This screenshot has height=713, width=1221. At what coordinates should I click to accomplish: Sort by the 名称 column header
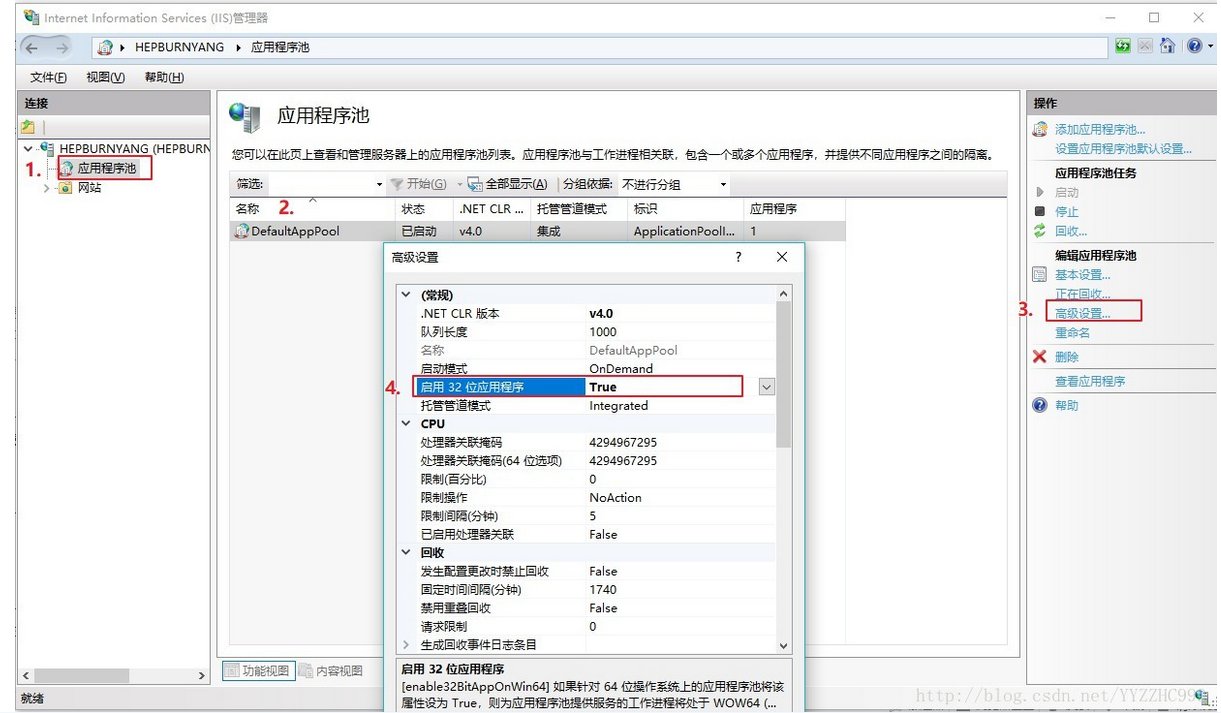(312, 209)
